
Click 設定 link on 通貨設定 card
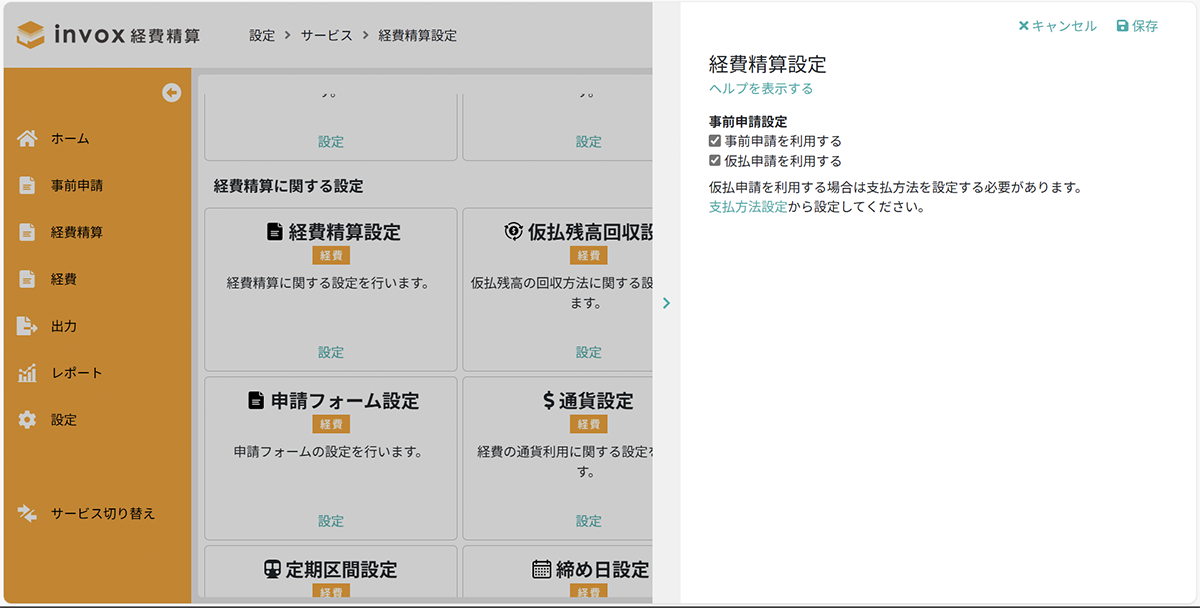coord(589,521)
